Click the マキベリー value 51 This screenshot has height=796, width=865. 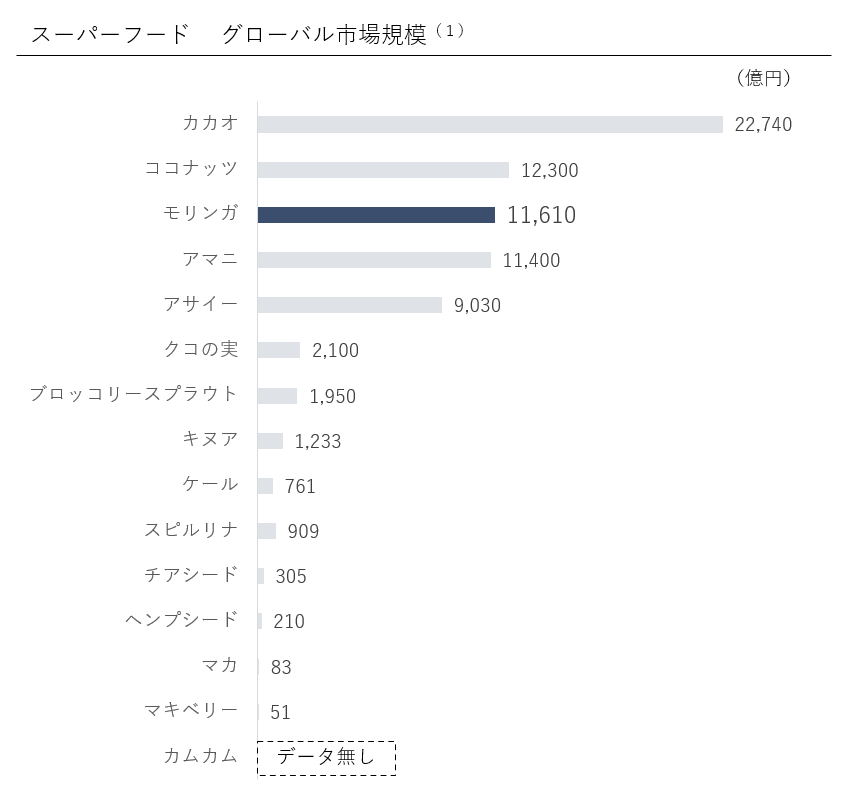coord(281,713)
